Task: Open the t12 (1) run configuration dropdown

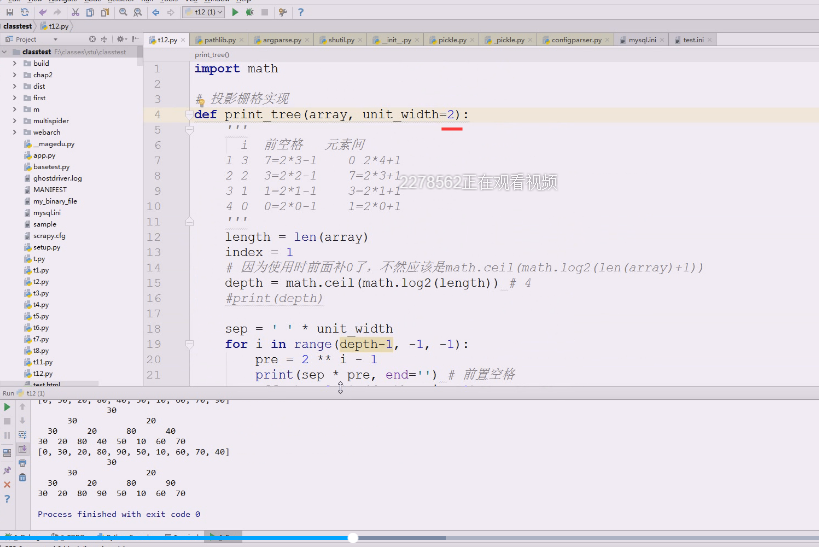Action: [204, 12]
